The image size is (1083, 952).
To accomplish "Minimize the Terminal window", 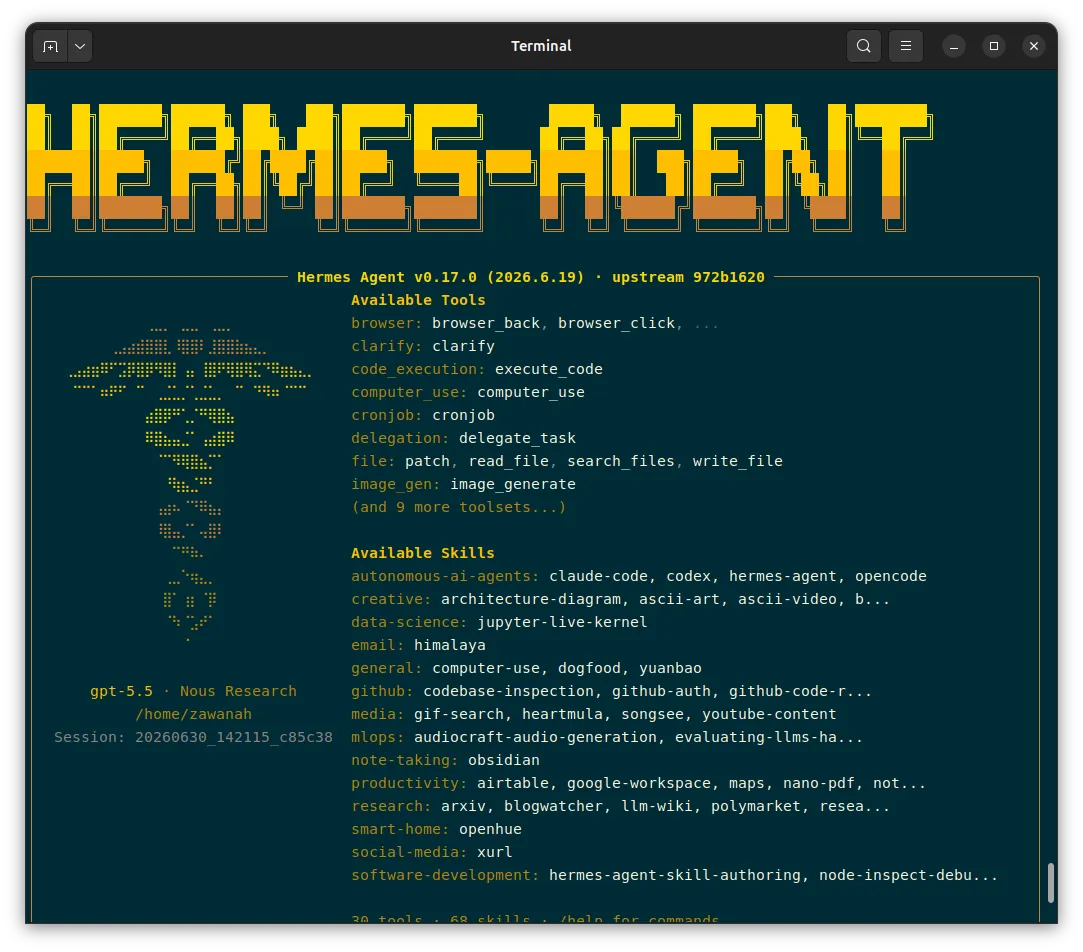I will click(x=954, y=46).
